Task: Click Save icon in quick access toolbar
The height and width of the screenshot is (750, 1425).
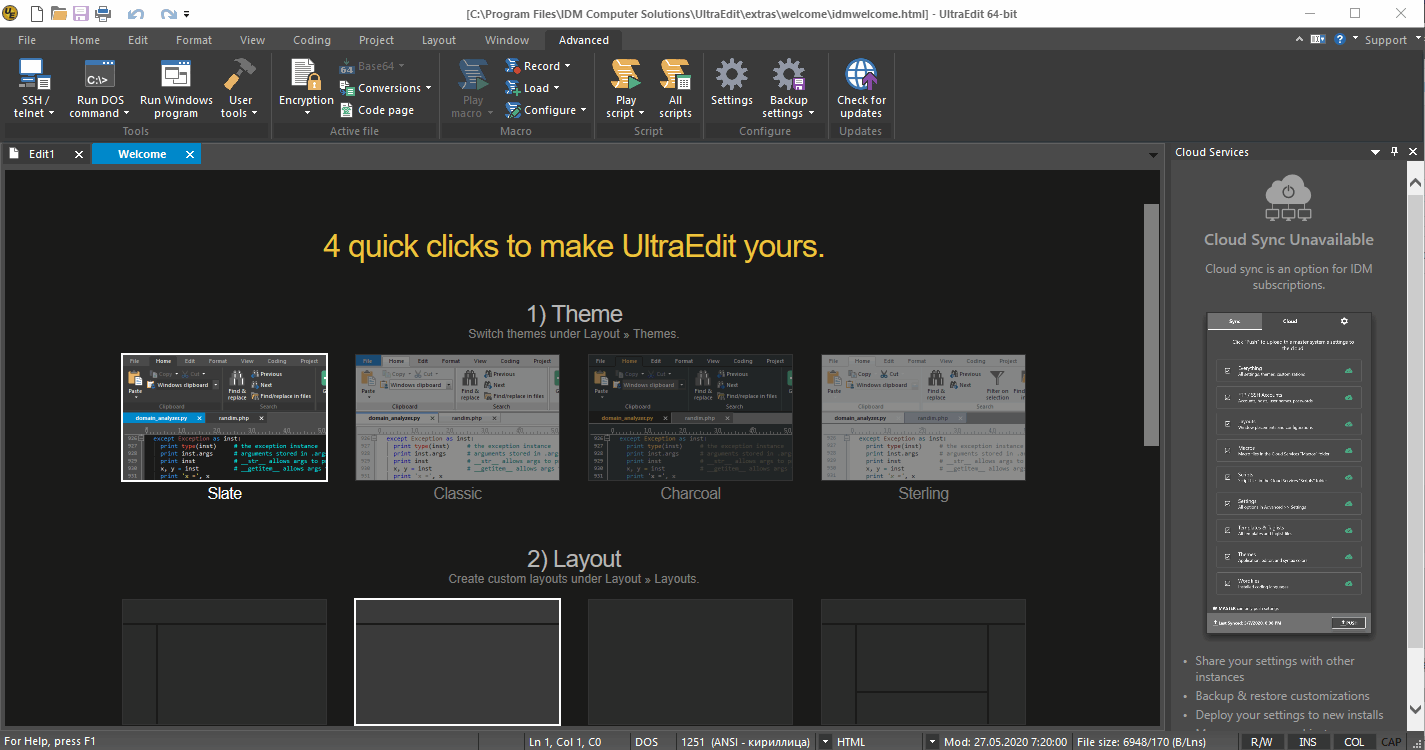Action: (81, 14)
